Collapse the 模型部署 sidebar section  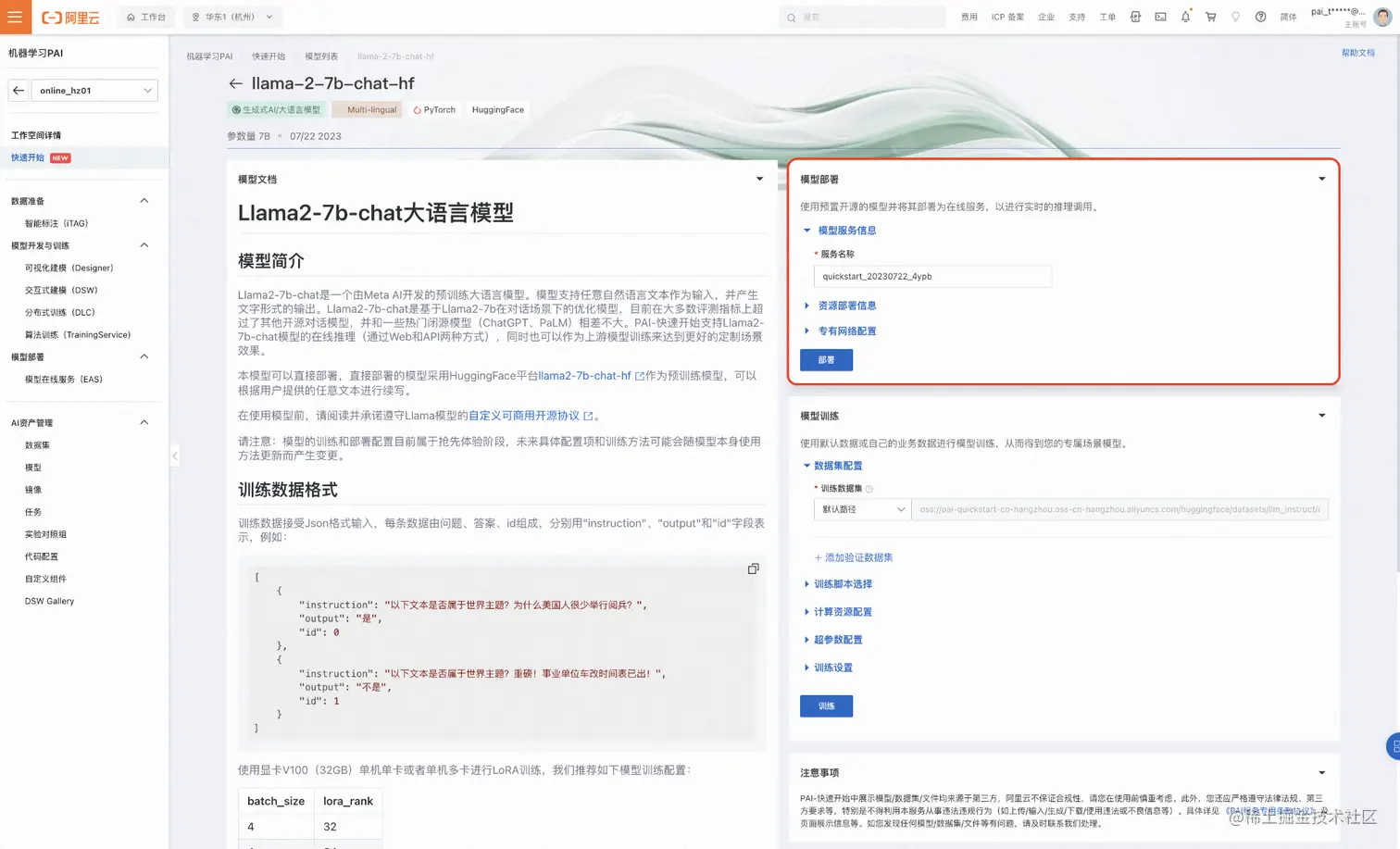pyautogui.click(x=144, y=356)
